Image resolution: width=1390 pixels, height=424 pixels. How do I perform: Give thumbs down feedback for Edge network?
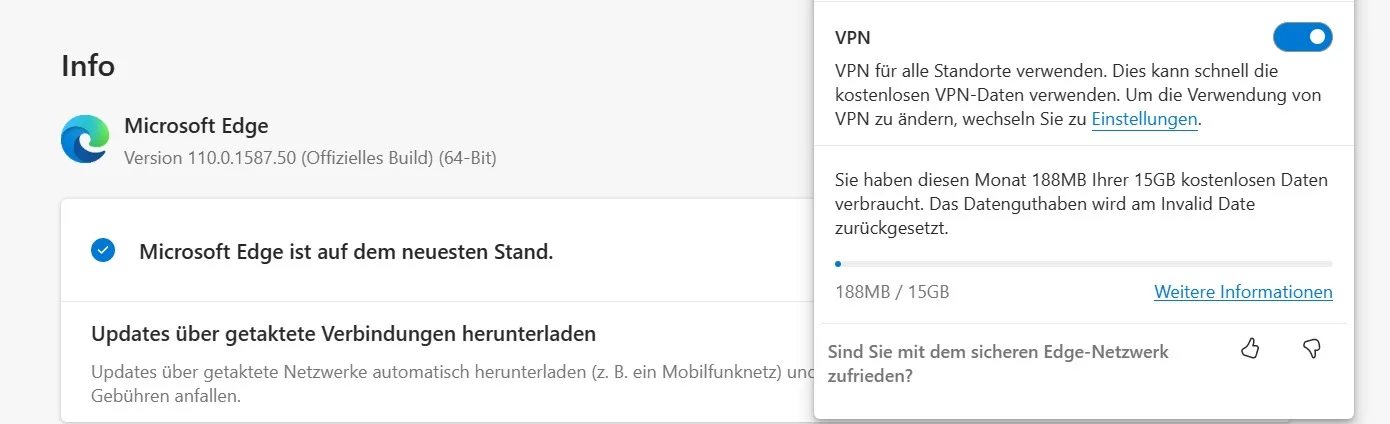coord(1312,348)
